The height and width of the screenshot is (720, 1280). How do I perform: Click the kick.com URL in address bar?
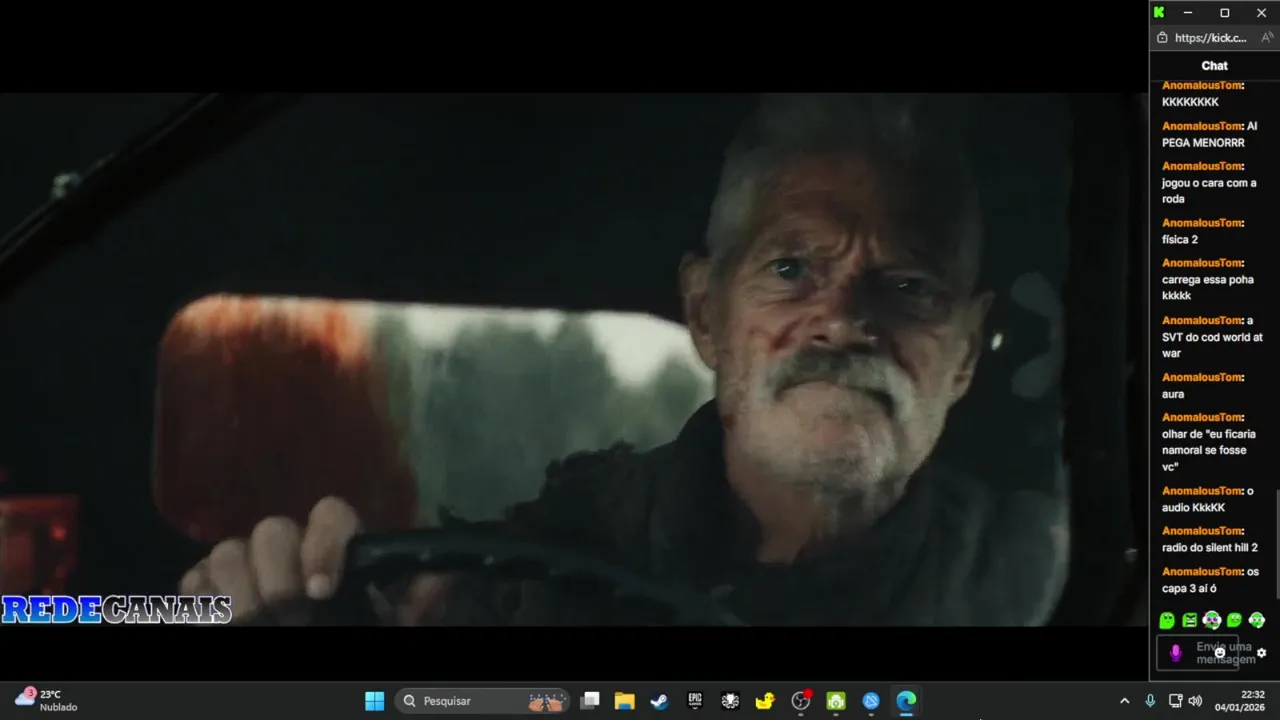[1211, 38]
